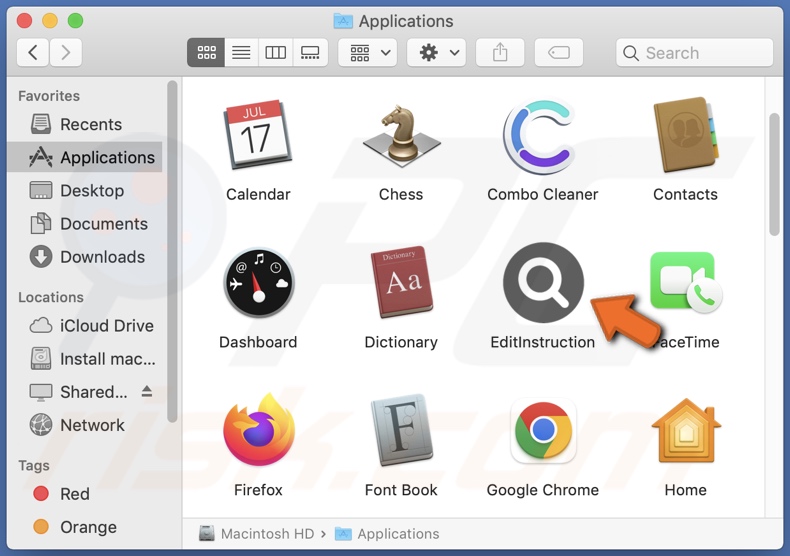Switch to column view
The height and width of the screenshot is (556, 790).
point(276,52)
